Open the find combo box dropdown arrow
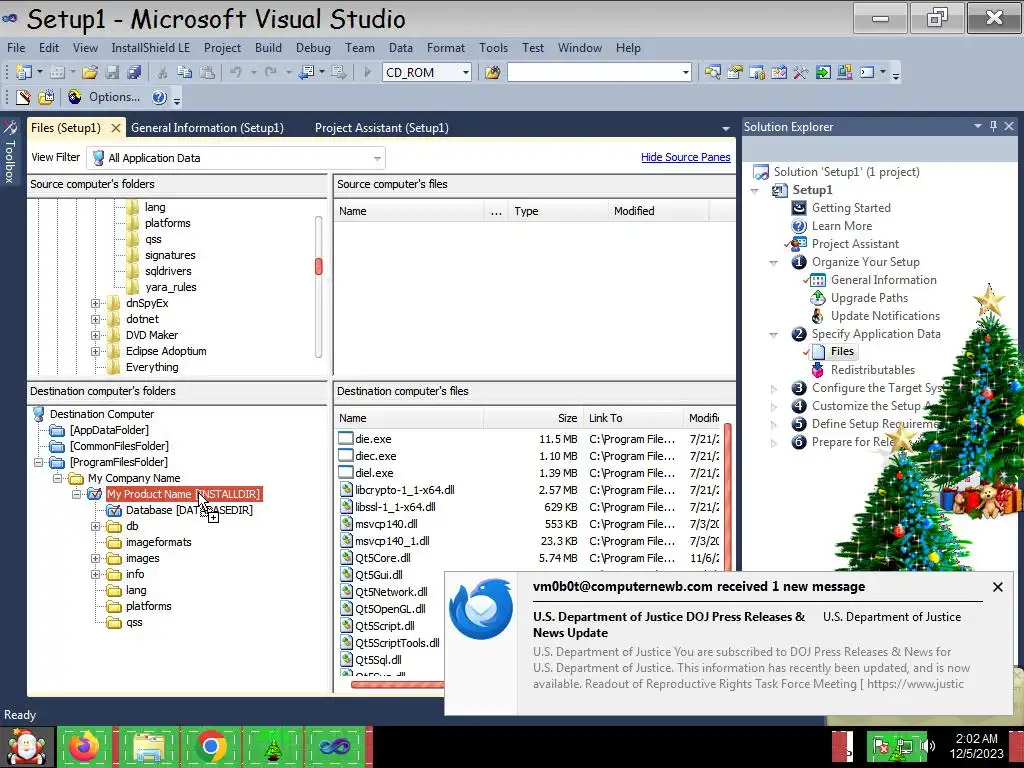Viewport: 1024px width, 768px height. (686, 72)
